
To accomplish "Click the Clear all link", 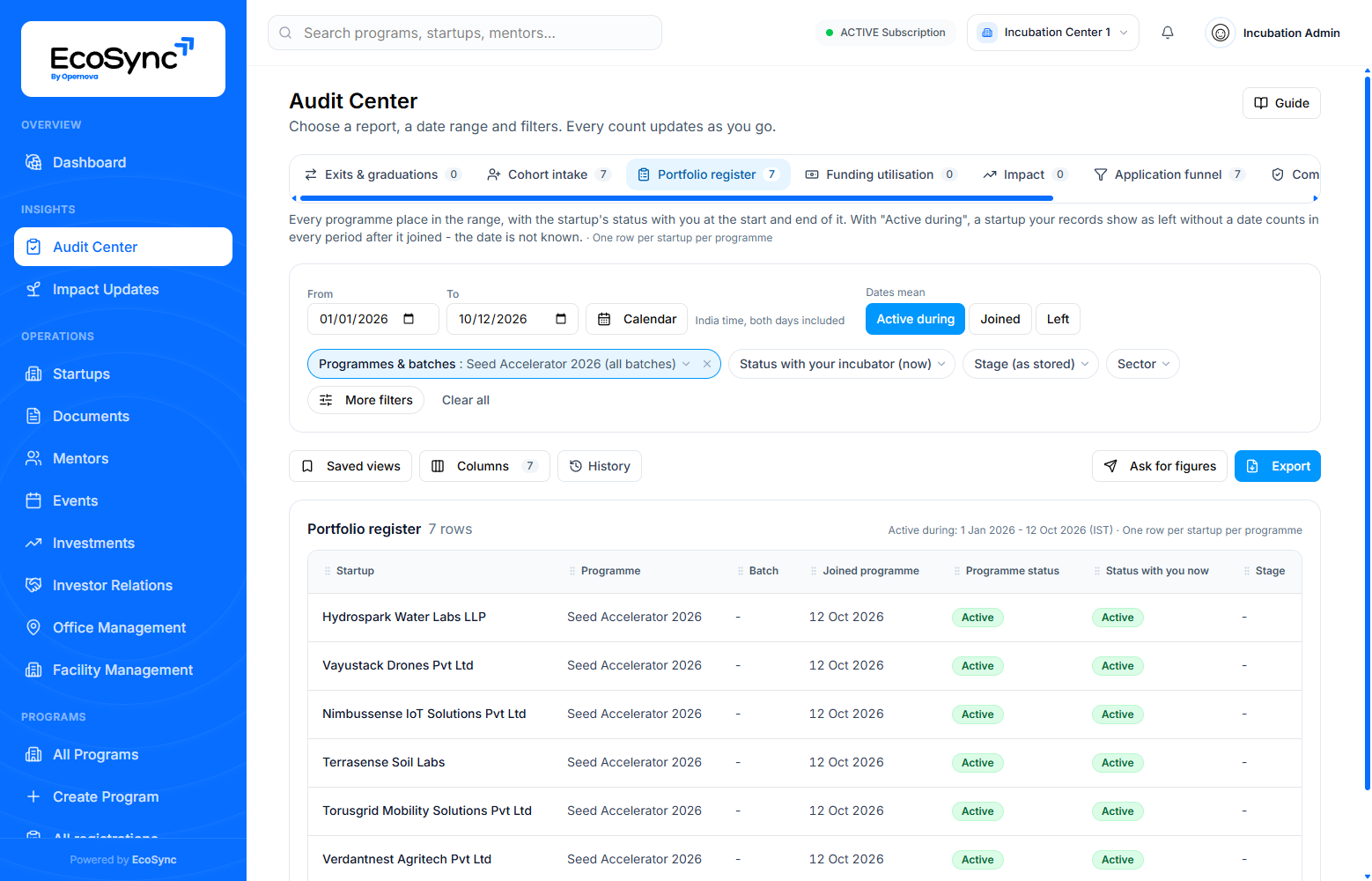I will click(x=466, y=400).
